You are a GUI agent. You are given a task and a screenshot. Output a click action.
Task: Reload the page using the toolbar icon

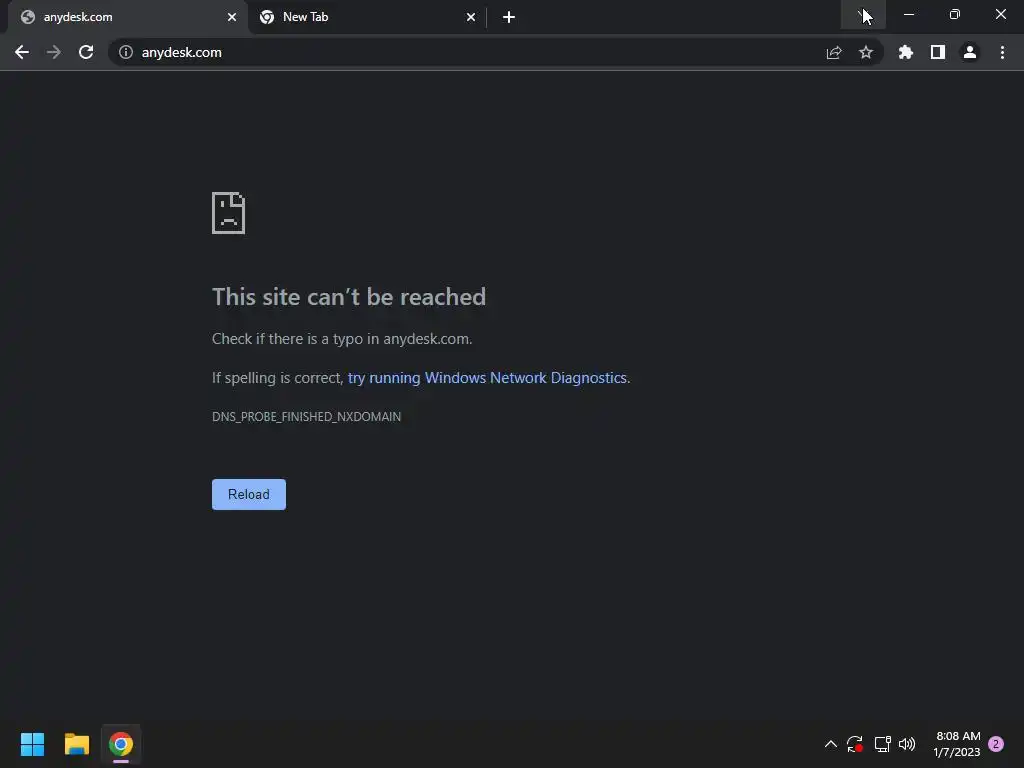86,52
